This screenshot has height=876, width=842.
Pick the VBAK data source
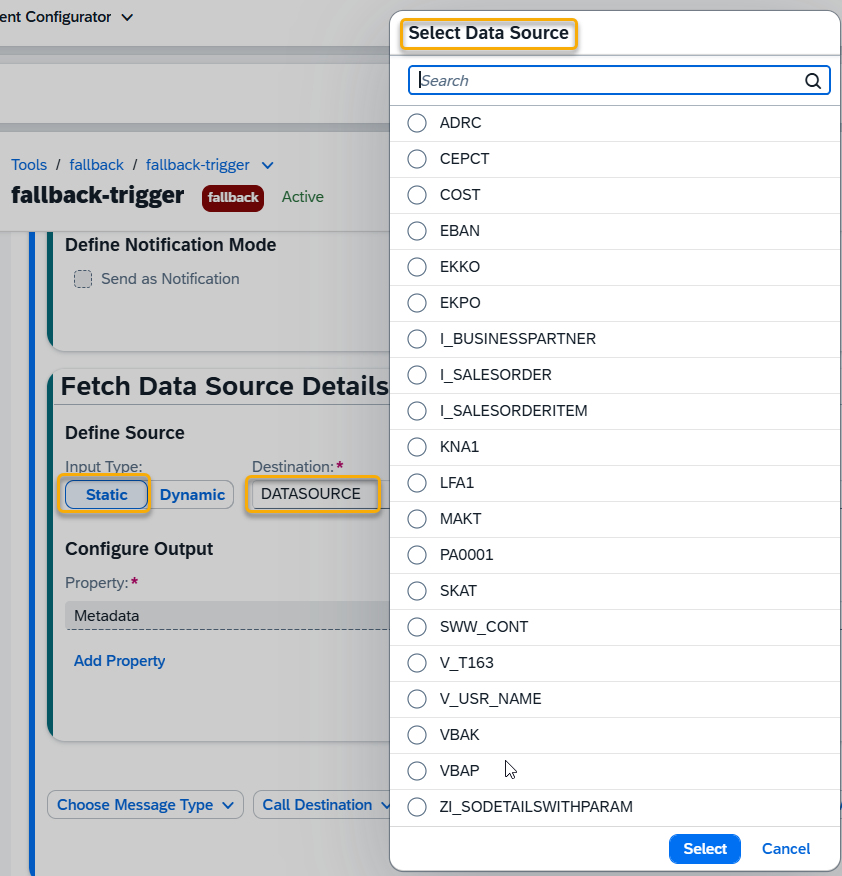click(x=418, y=735)
